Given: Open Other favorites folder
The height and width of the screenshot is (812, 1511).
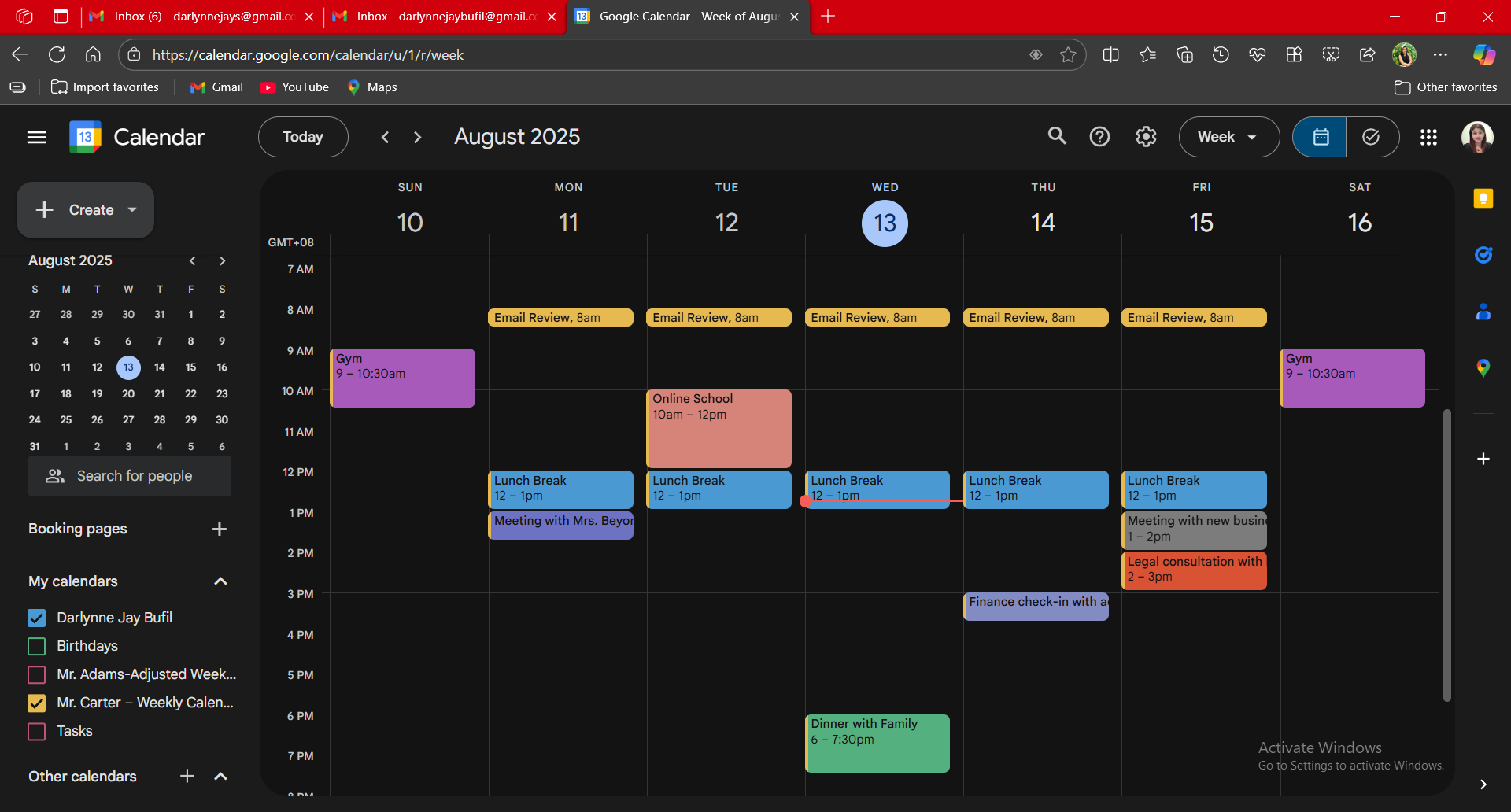Looking at the screenshot, I should point(1446,87).
